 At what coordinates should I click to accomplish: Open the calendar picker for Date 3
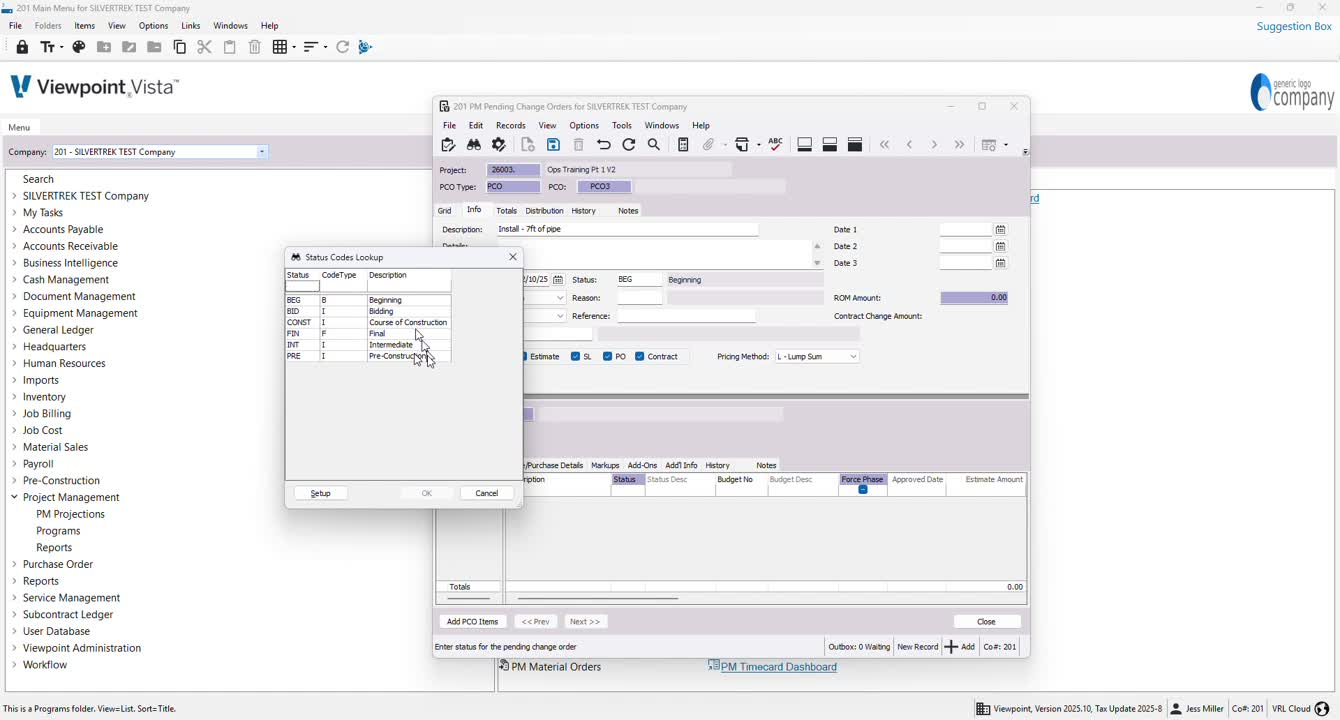(x=1000, y=263)
